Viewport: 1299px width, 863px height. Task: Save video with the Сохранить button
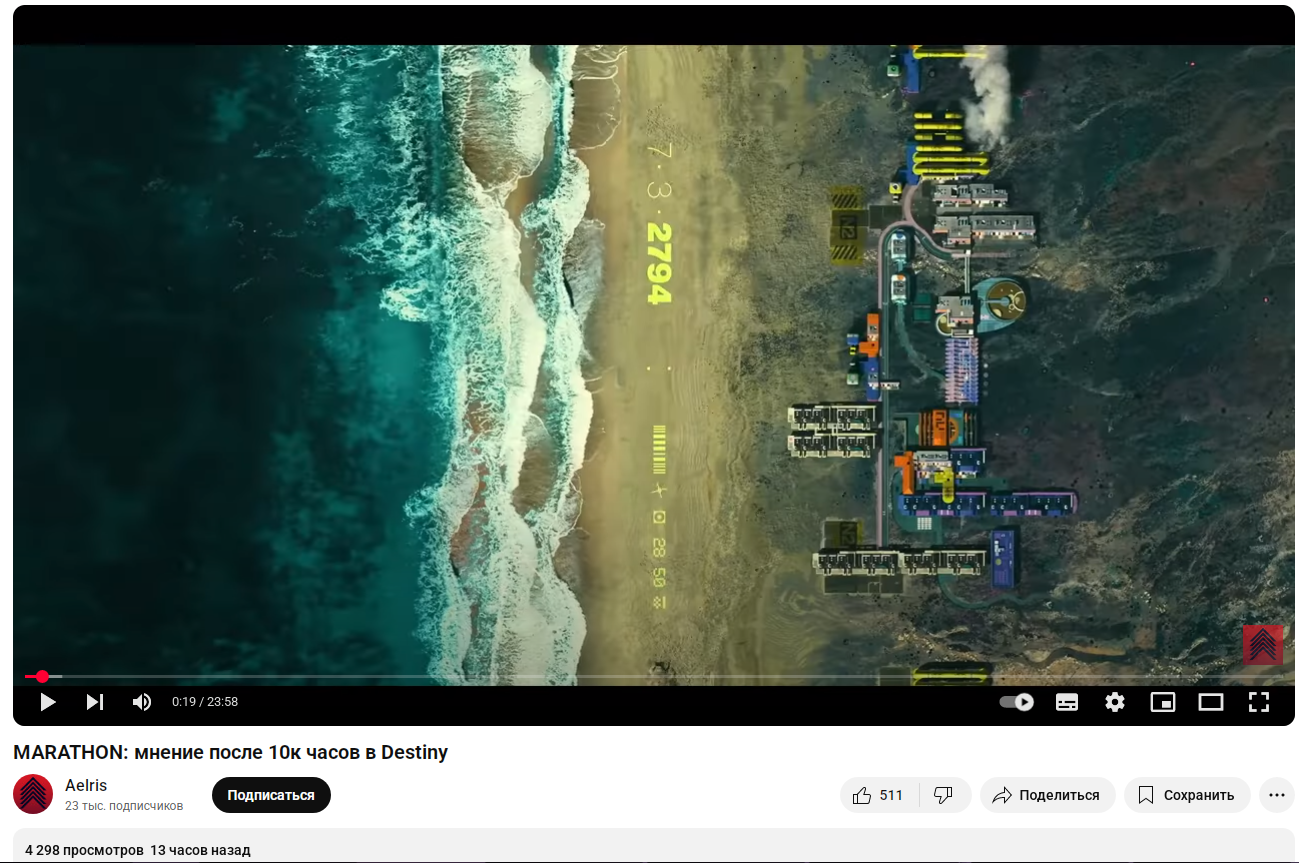(x=1187, y=795)
